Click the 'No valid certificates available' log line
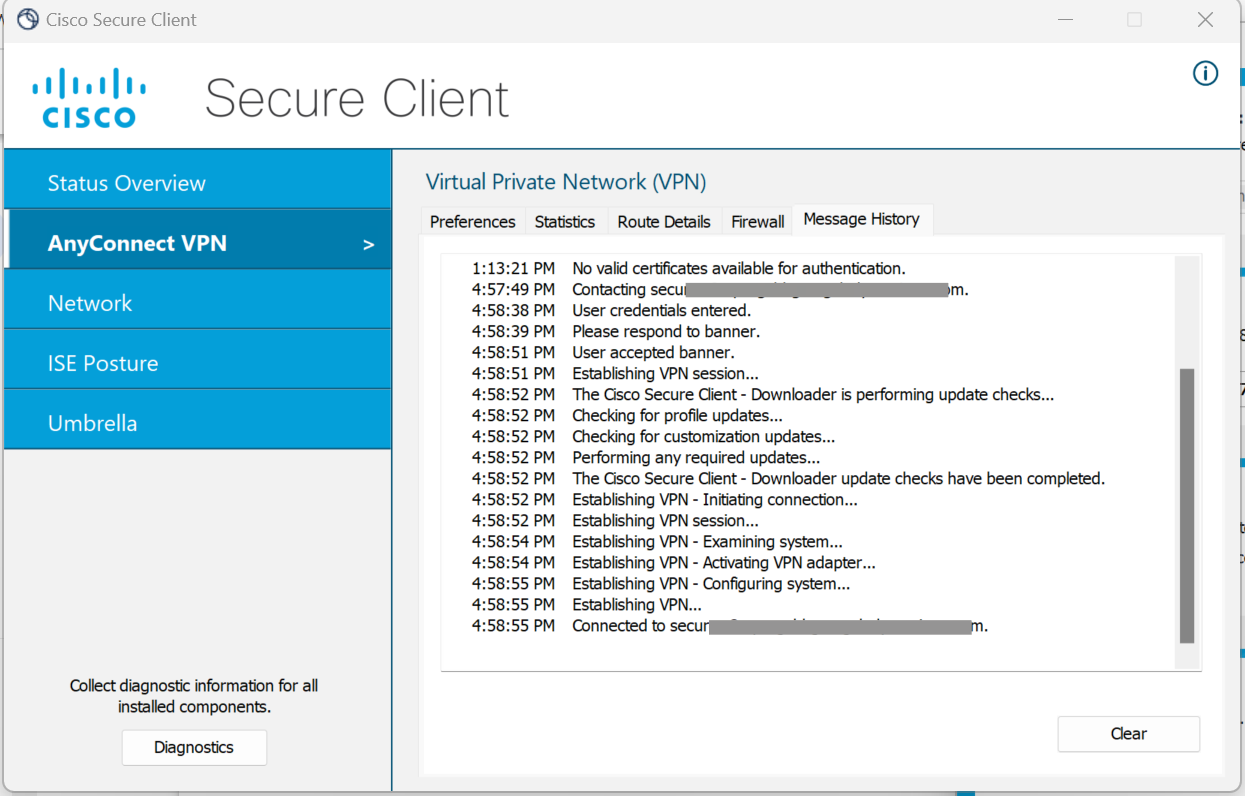 [738, 268]
